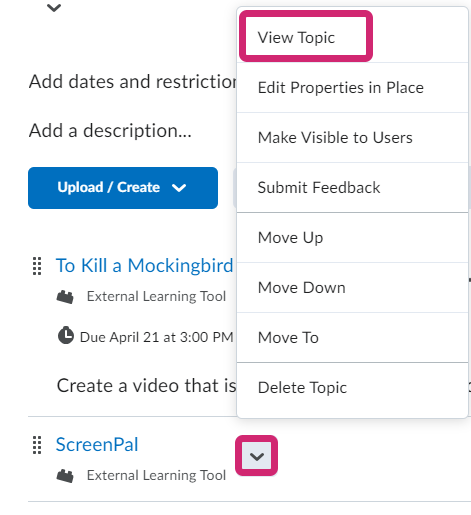Open the ScreenPal topic link
Screen dimensions: 471x515
pos(97,444)
